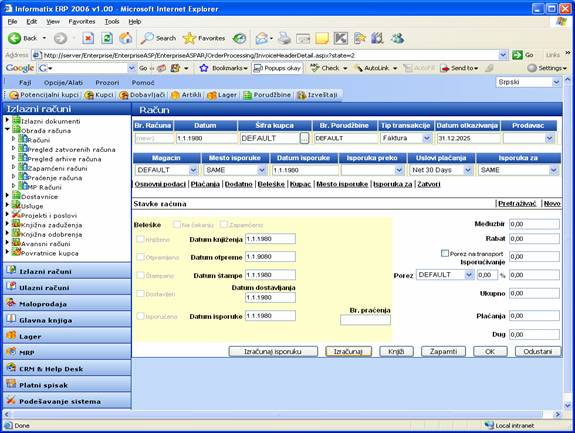Print the page via printer icon
Image resolution: width=575 pixels, height=433 pixels.
point(284,38)
